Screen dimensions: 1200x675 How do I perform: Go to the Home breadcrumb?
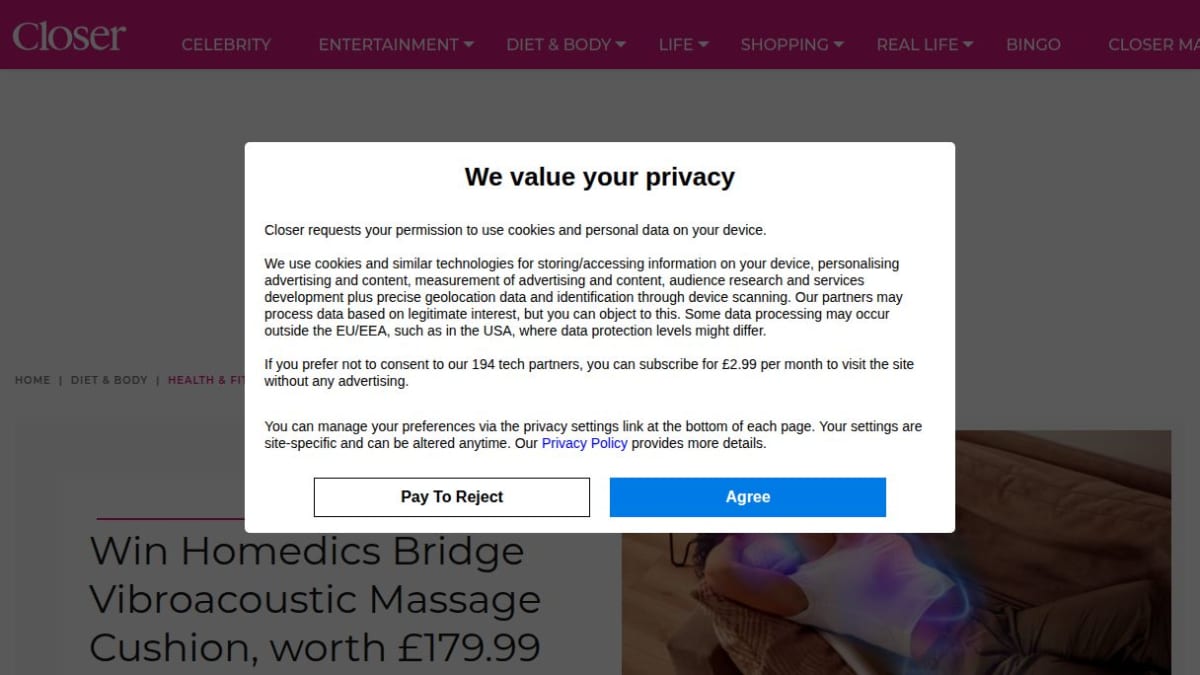click(32, 380)
